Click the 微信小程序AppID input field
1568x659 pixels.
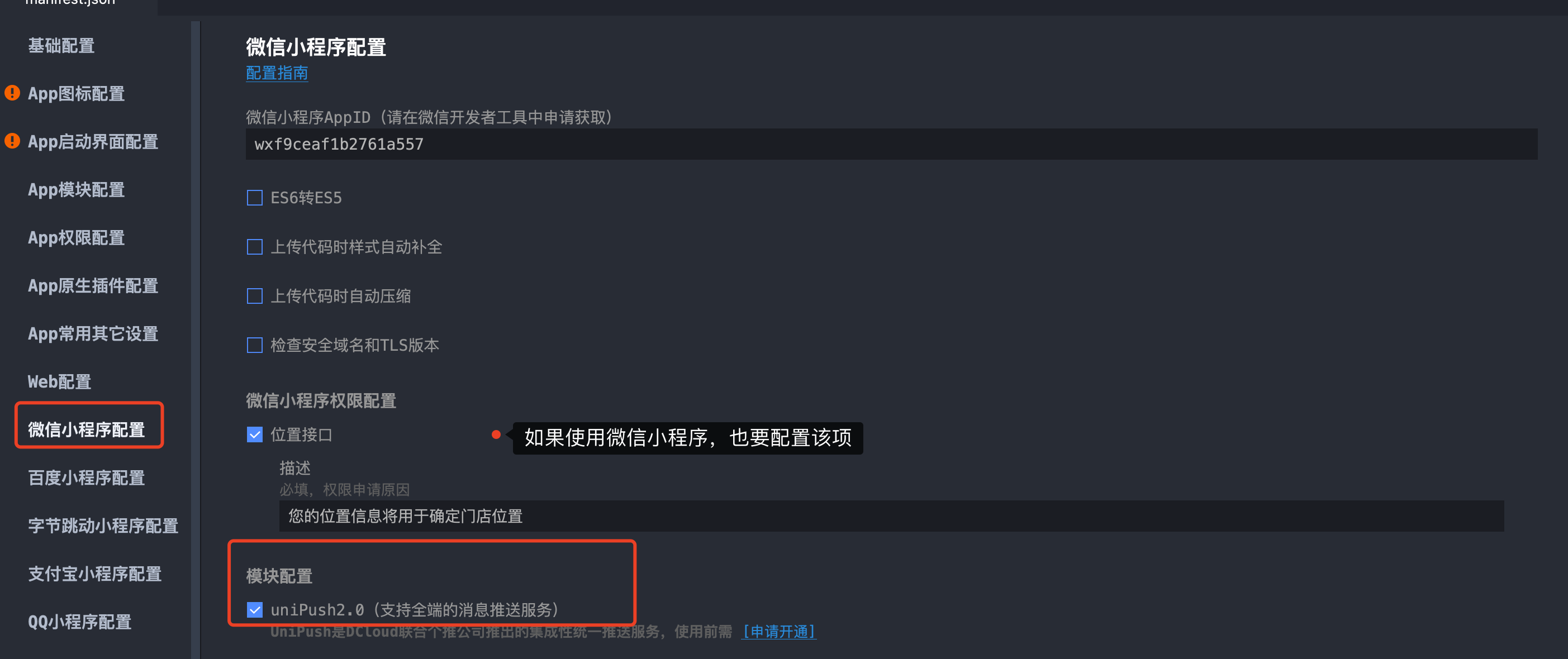tap(892, 144)
